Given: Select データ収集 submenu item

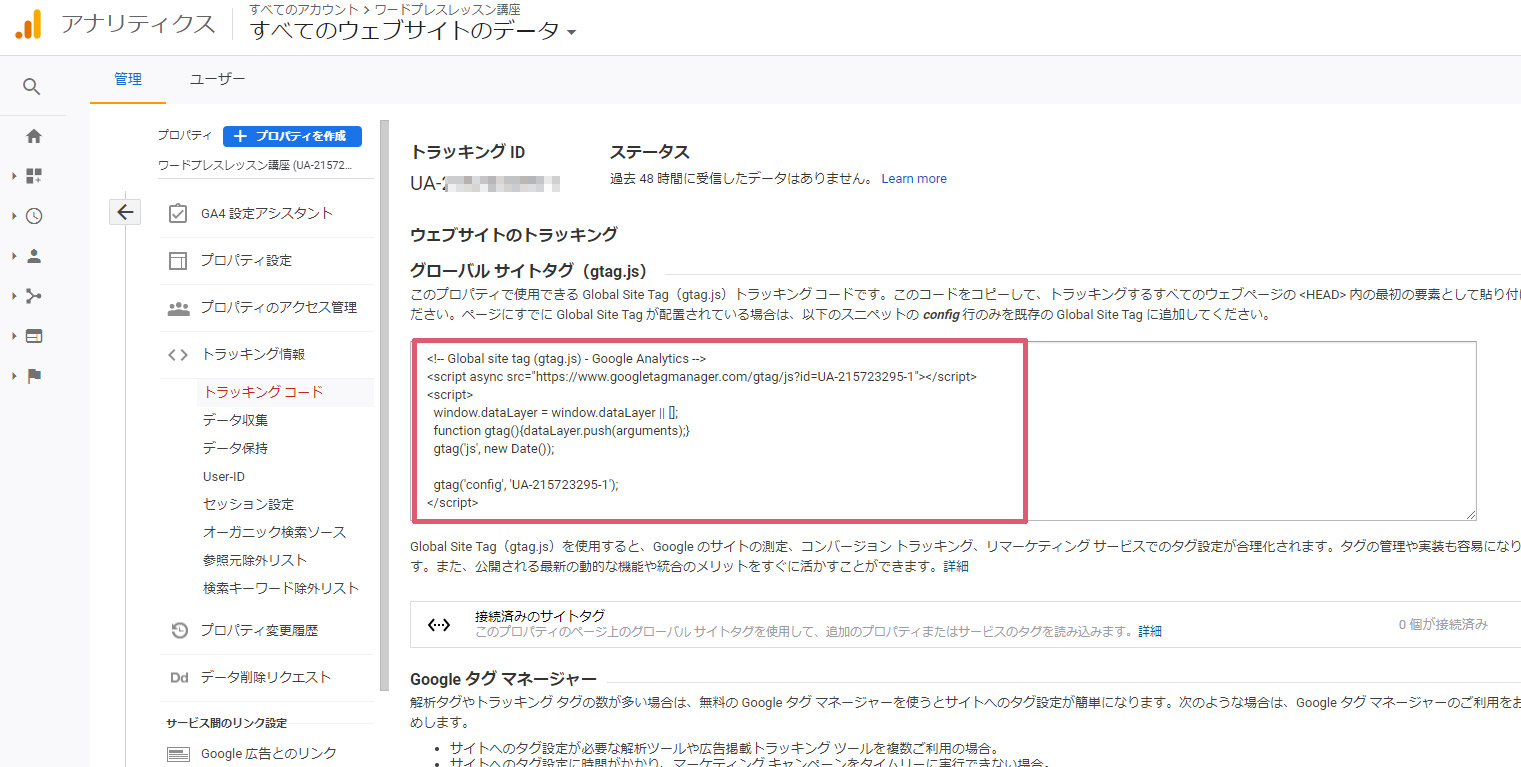Looking at the screenshot, I should pyautogui.click(x=235, y=420).
